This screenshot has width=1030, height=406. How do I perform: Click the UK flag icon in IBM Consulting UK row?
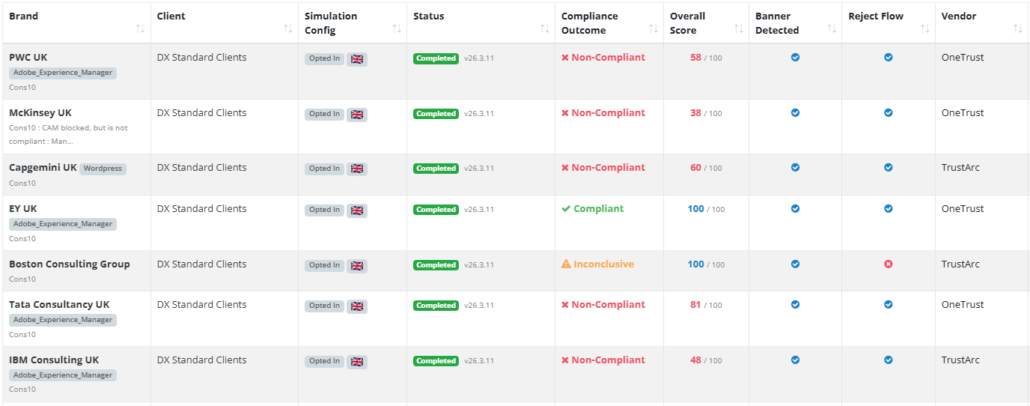point(357,361)
